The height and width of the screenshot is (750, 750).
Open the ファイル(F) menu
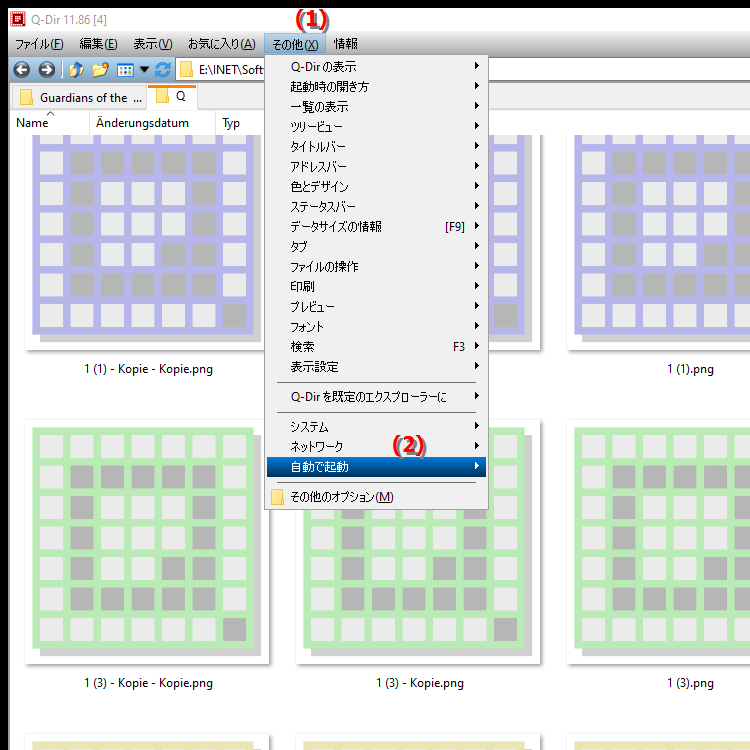[x=39, y=44]
